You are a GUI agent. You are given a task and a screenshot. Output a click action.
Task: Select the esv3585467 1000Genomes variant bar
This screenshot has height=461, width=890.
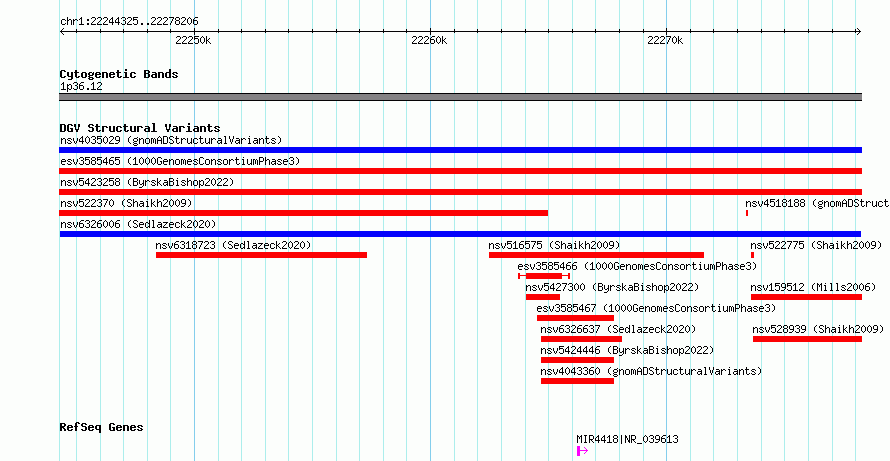576,318
